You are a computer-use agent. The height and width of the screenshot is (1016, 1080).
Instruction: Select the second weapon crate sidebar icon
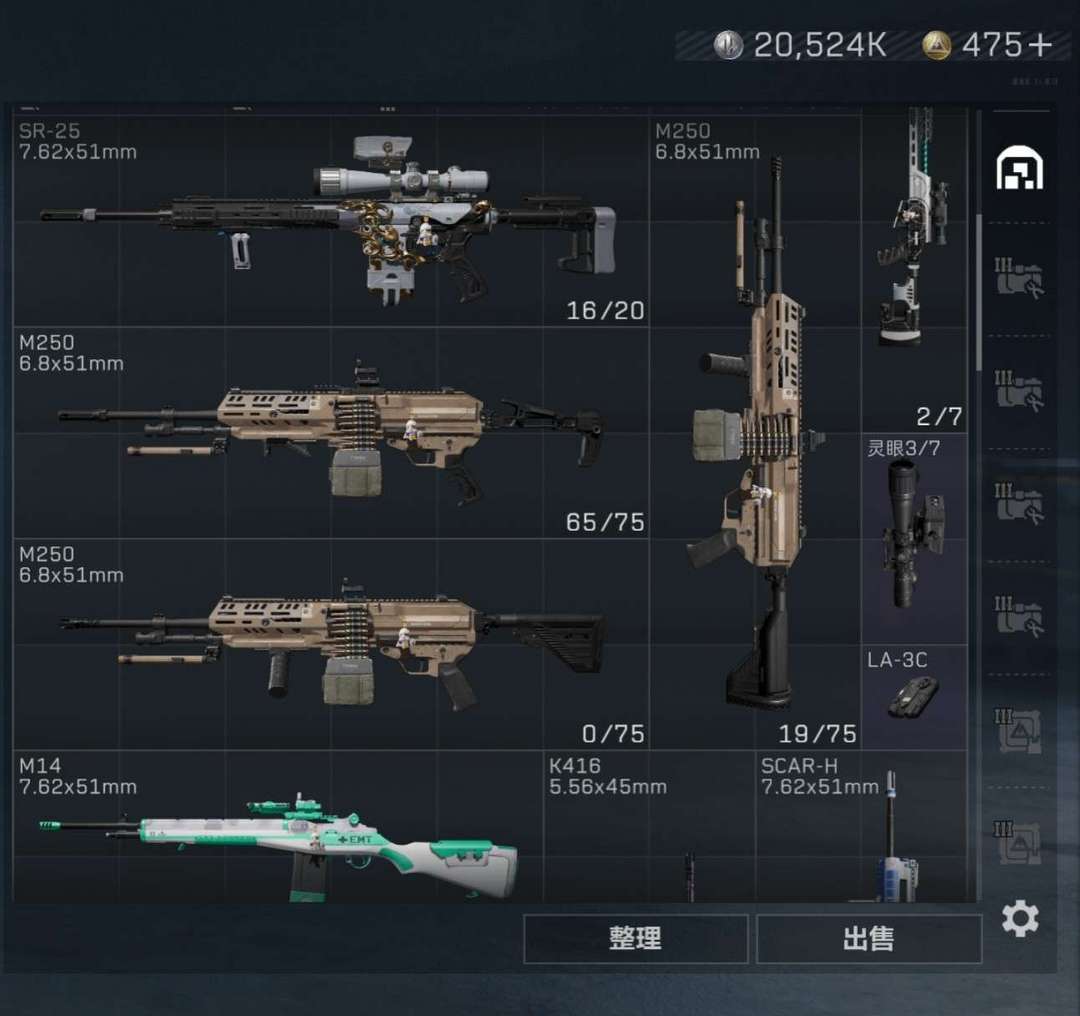(x=1019, y=391)
